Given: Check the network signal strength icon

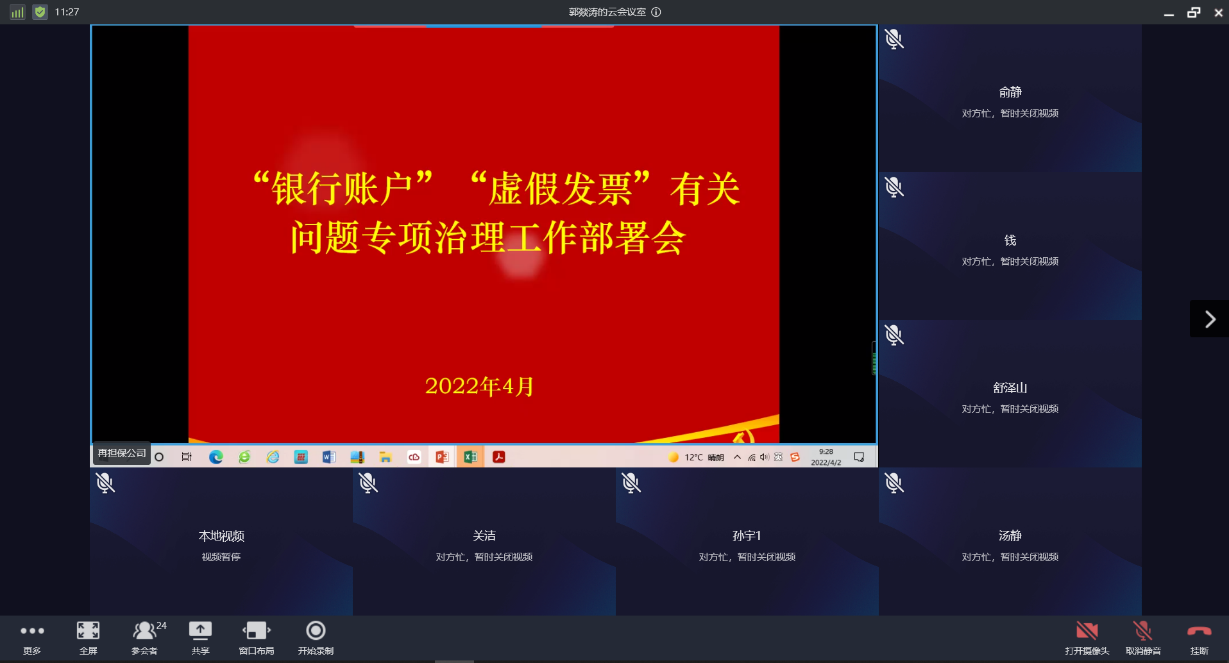Looking at the screenshot, I should pos(17,12).
